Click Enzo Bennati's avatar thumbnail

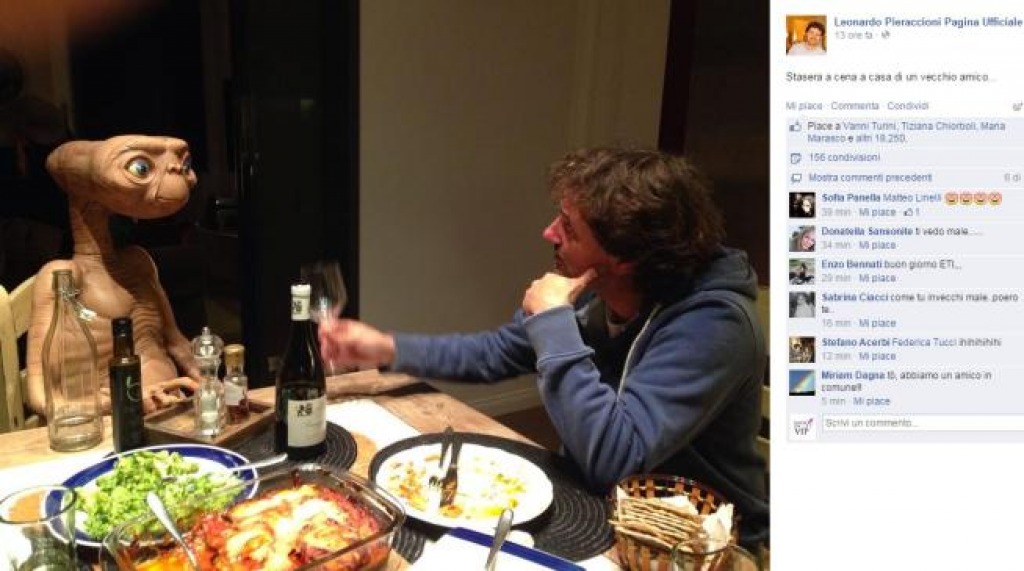(802, 271)
